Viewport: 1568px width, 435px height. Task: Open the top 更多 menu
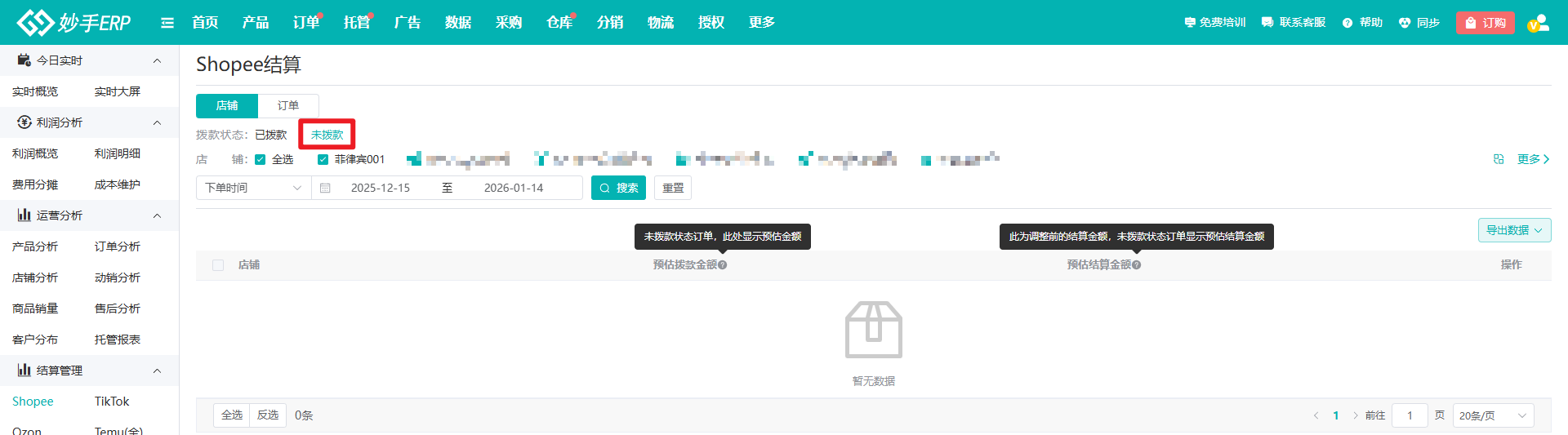tap(762, 22)
